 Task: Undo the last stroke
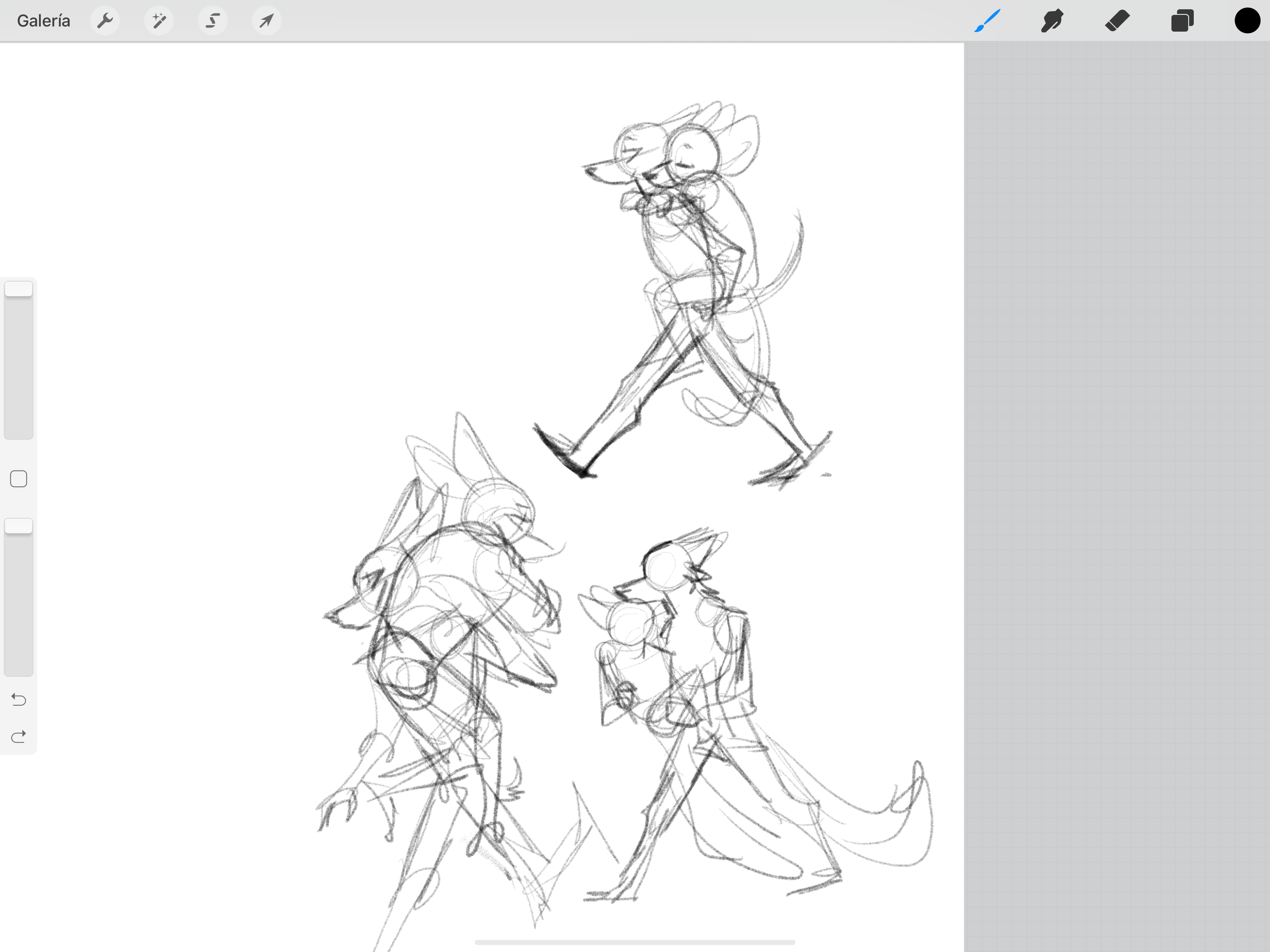[x=19, y=700]
